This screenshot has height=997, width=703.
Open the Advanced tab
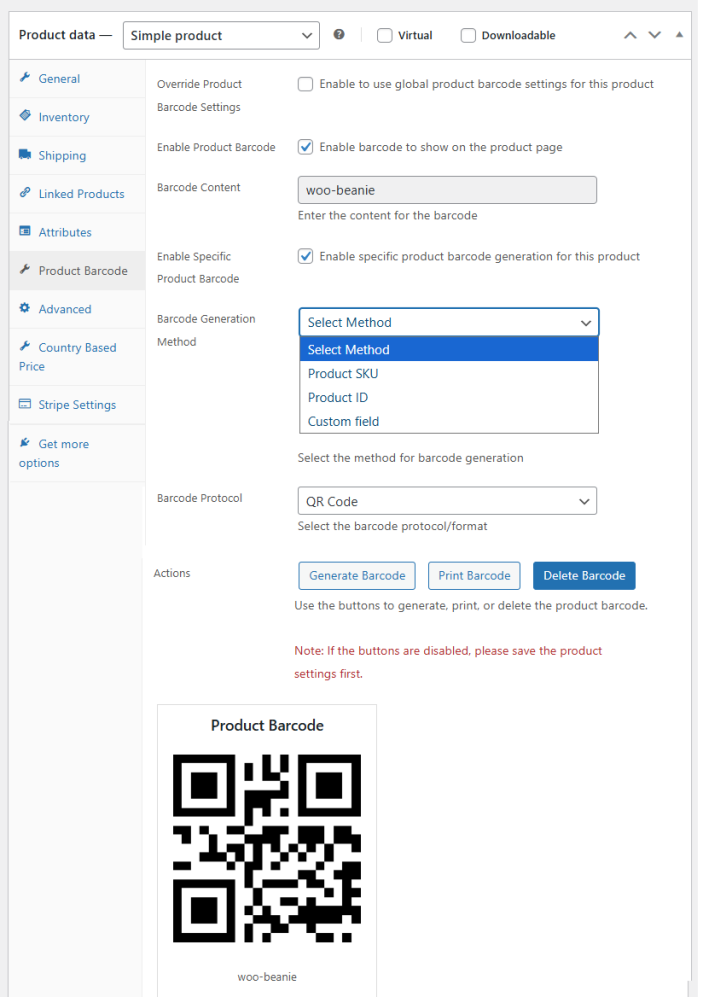point(78,309)
